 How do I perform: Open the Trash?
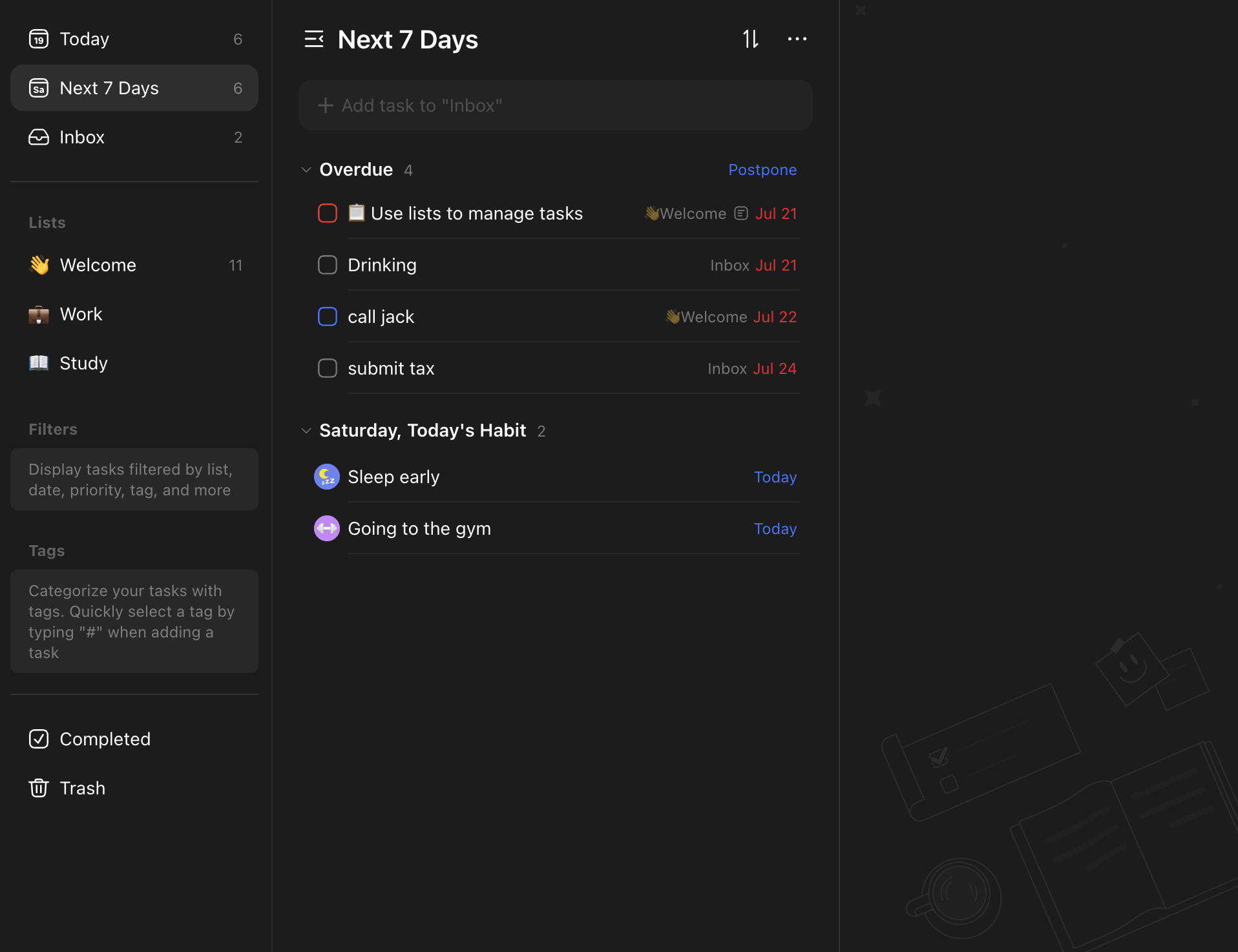(x=134, y=788)
